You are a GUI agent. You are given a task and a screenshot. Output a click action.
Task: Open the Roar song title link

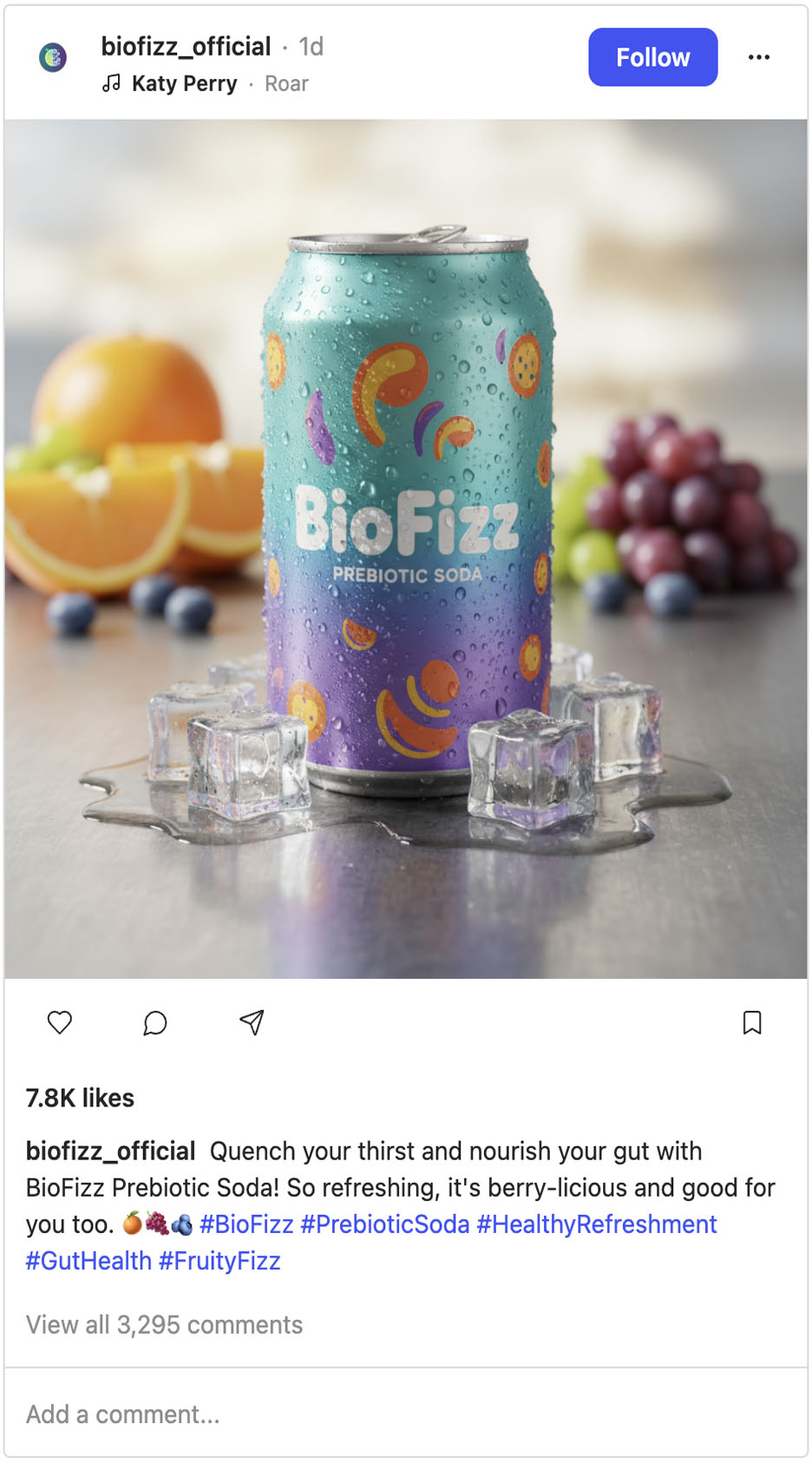tap(286, 83)
